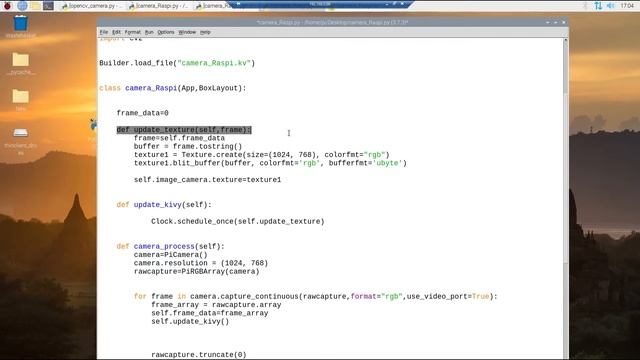The width and height of the screenshot is (640, 360).
Task: Open the network status tray icon
Action: point(598,6)
